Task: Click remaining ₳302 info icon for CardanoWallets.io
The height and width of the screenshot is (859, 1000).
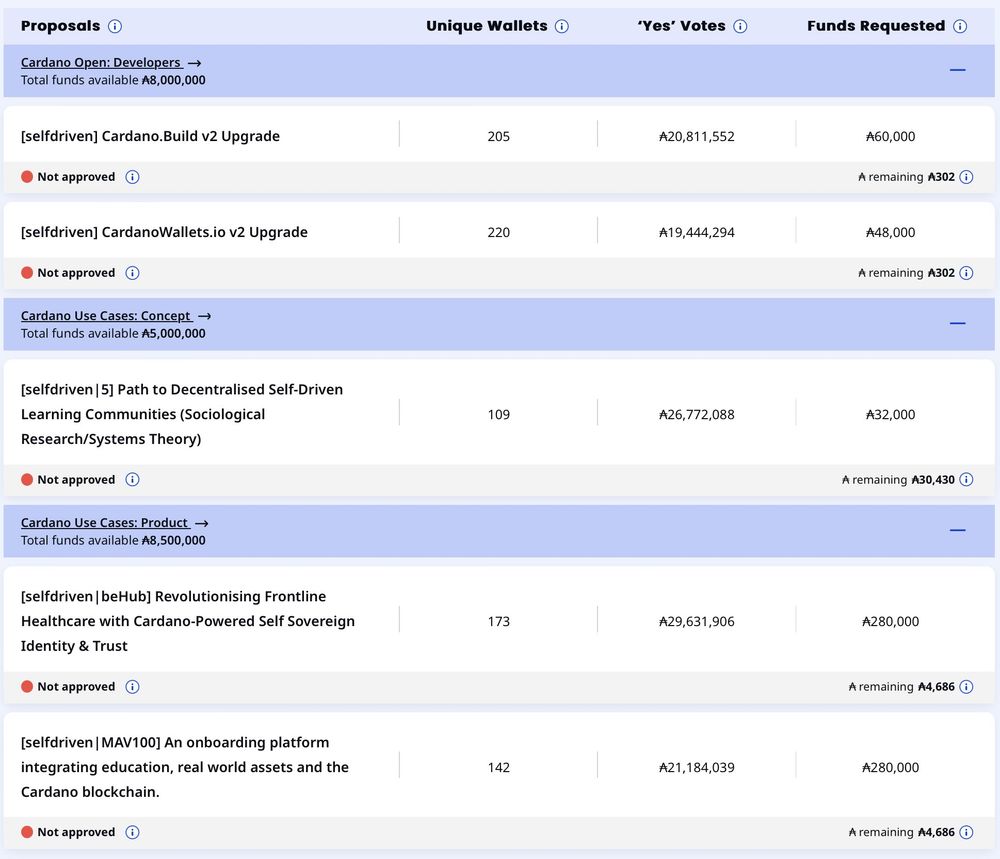Action: point(966,273)
